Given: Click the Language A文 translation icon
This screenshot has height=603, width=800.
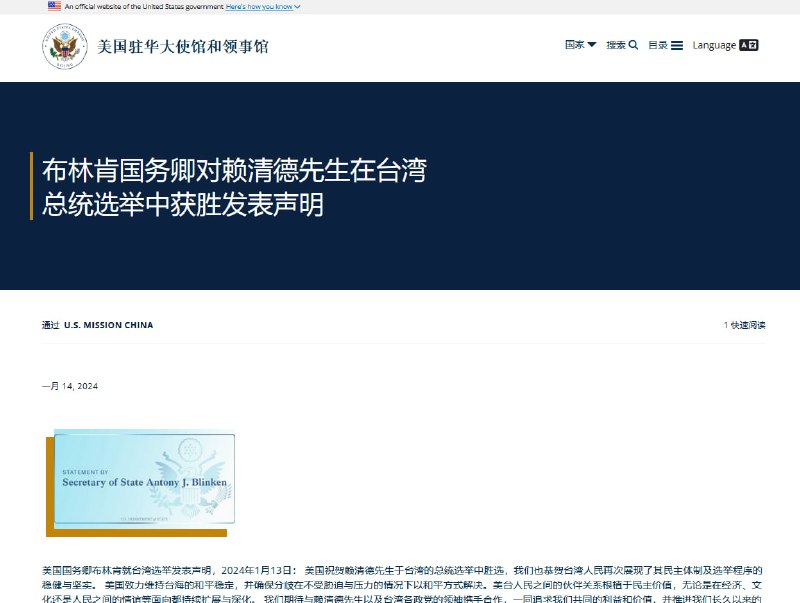Looking at the screenshot, I should (750, 45).
